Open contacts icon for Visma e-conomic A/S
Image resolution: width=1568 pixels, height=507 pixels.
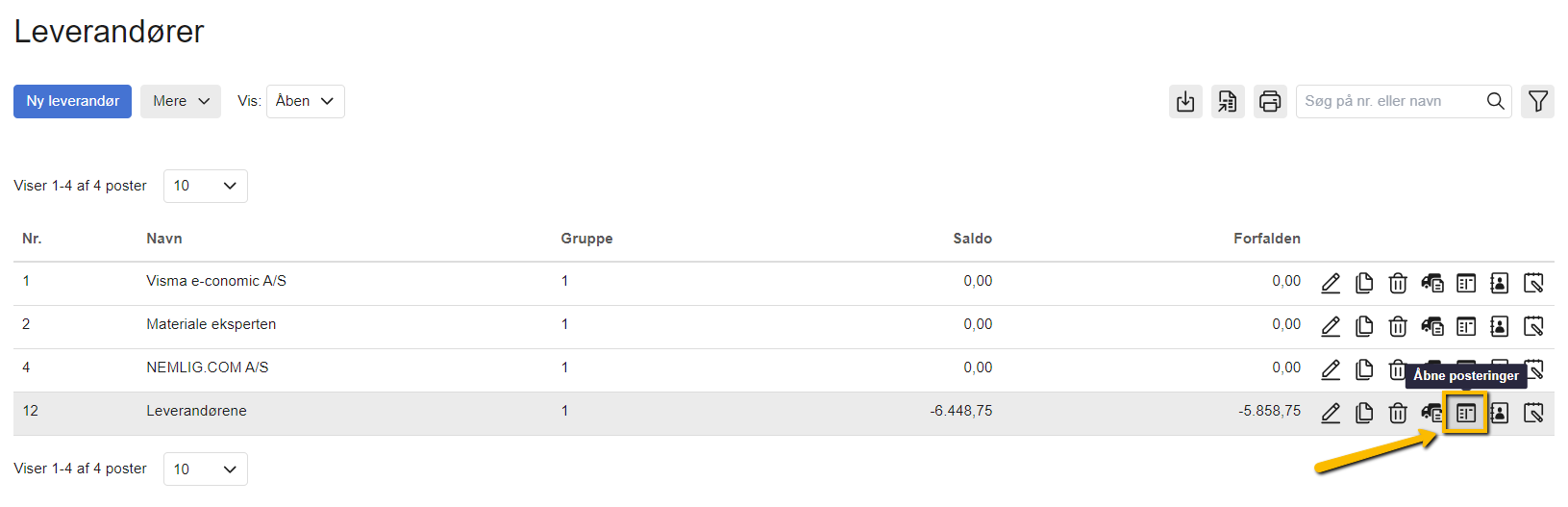[1499, 283]
